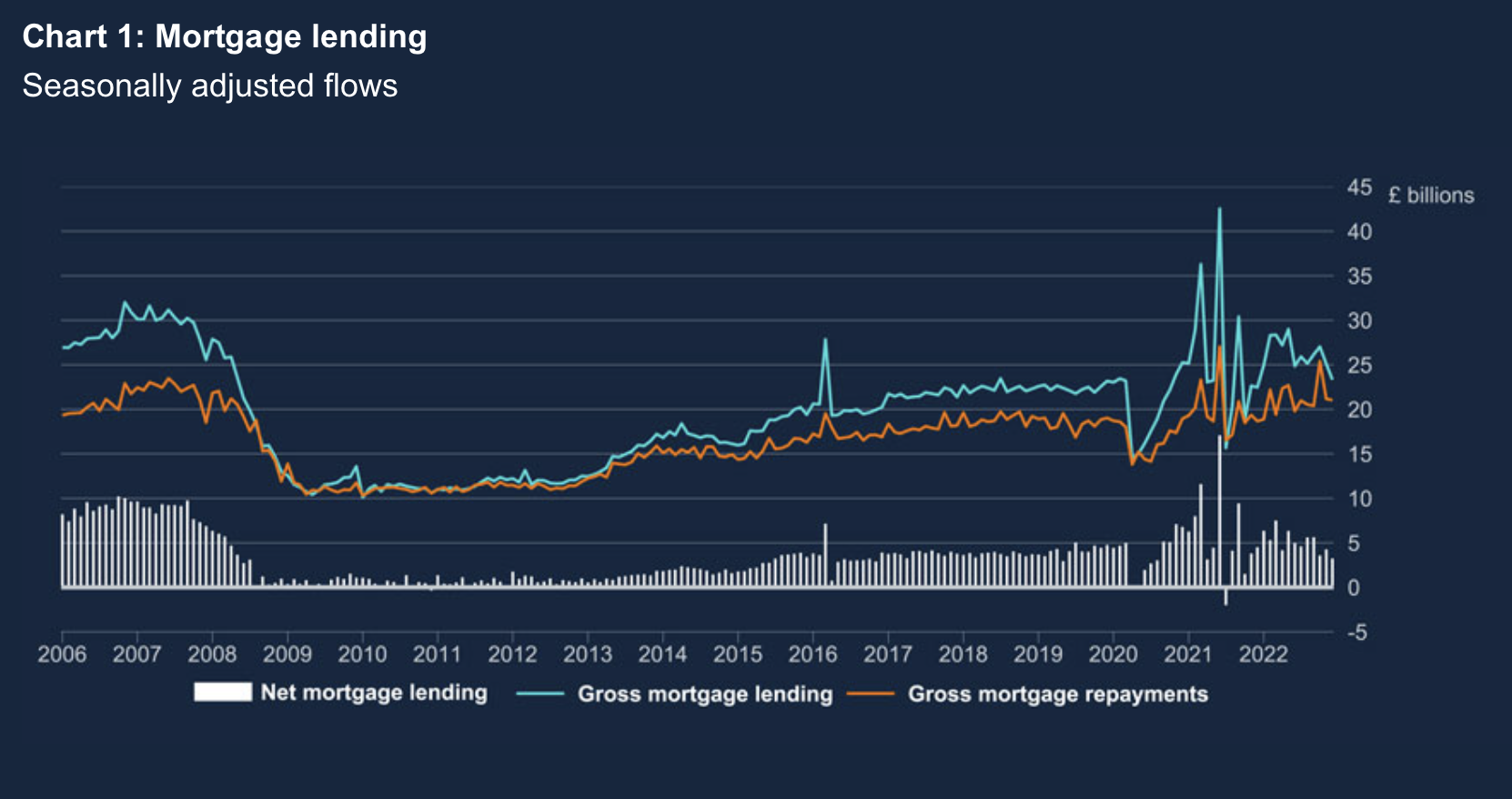The image size is (1512, 799).
Task: Select the 'Net mortgage lending' legend label
Action: click(374, 693)
